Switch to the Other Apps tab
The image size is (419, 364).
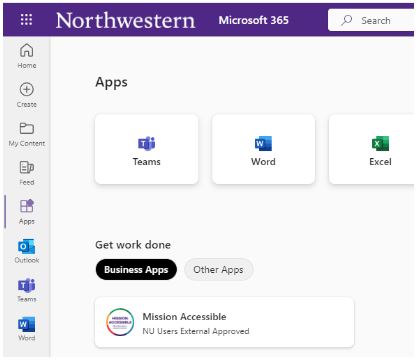pos(218,269)
